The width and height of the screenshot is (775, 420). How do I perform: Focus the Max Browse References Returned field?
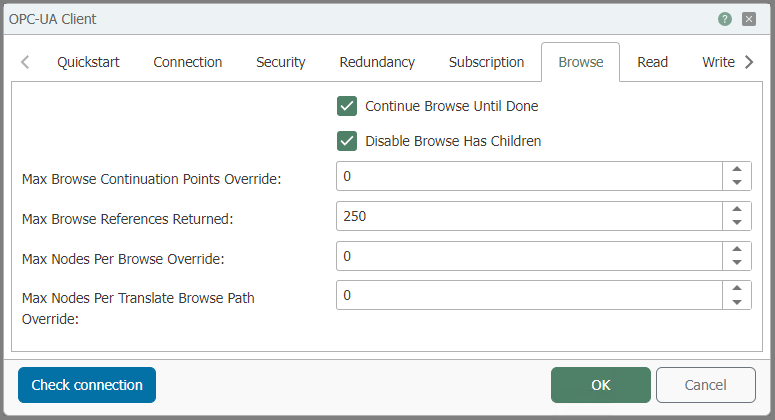click(x=528, y=216)
